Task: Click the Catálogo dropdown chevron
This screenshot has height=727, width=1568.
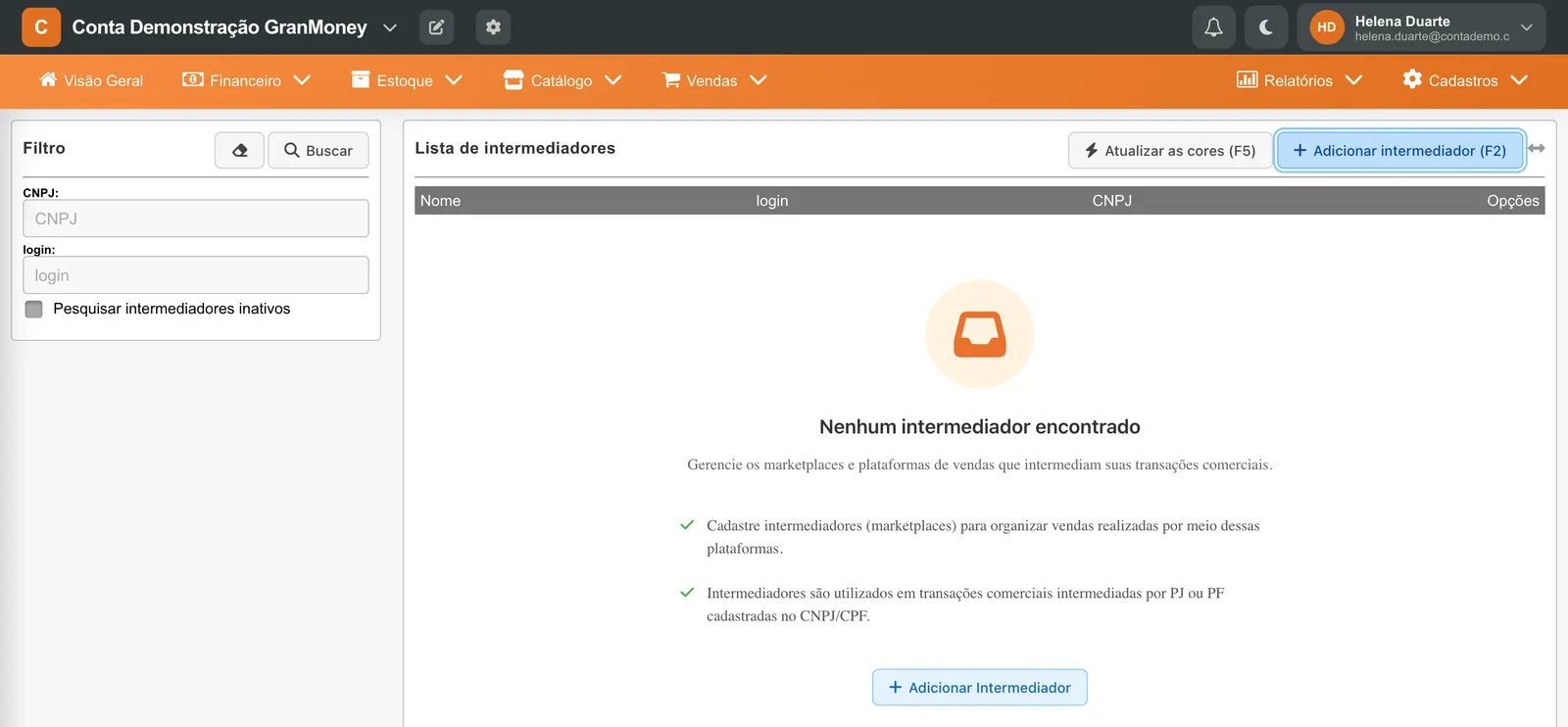Action: tap(613, 80)
